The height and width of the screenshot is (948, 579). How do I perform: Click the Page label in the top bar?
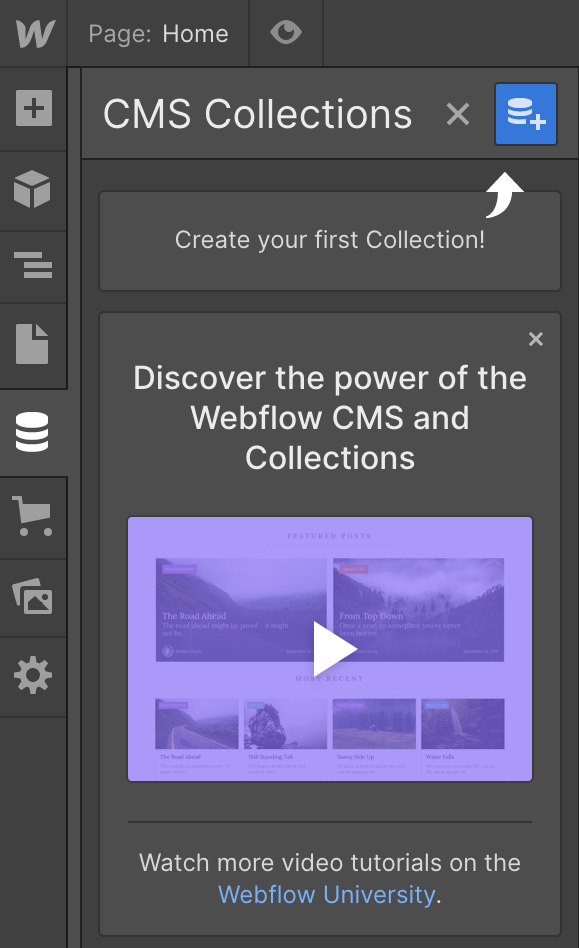(118, 33)
